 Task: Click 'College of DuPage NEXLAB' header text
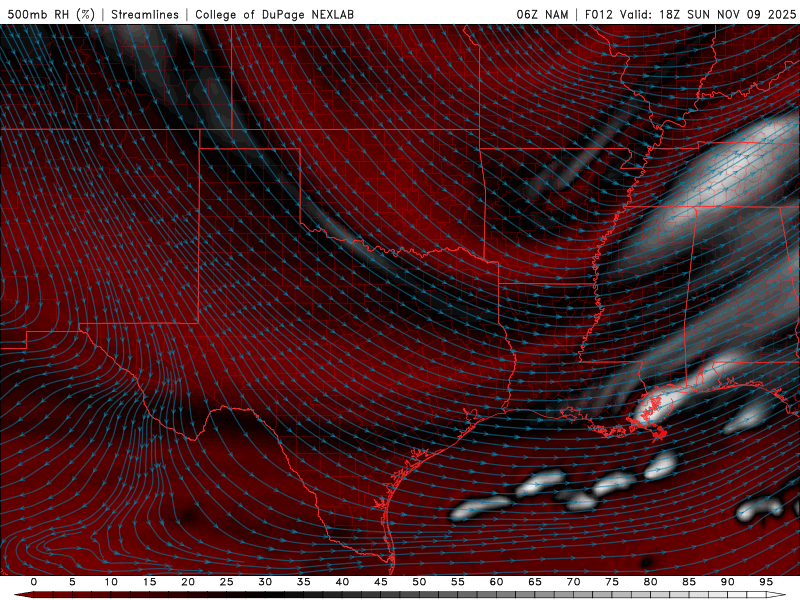coord(274,14)
